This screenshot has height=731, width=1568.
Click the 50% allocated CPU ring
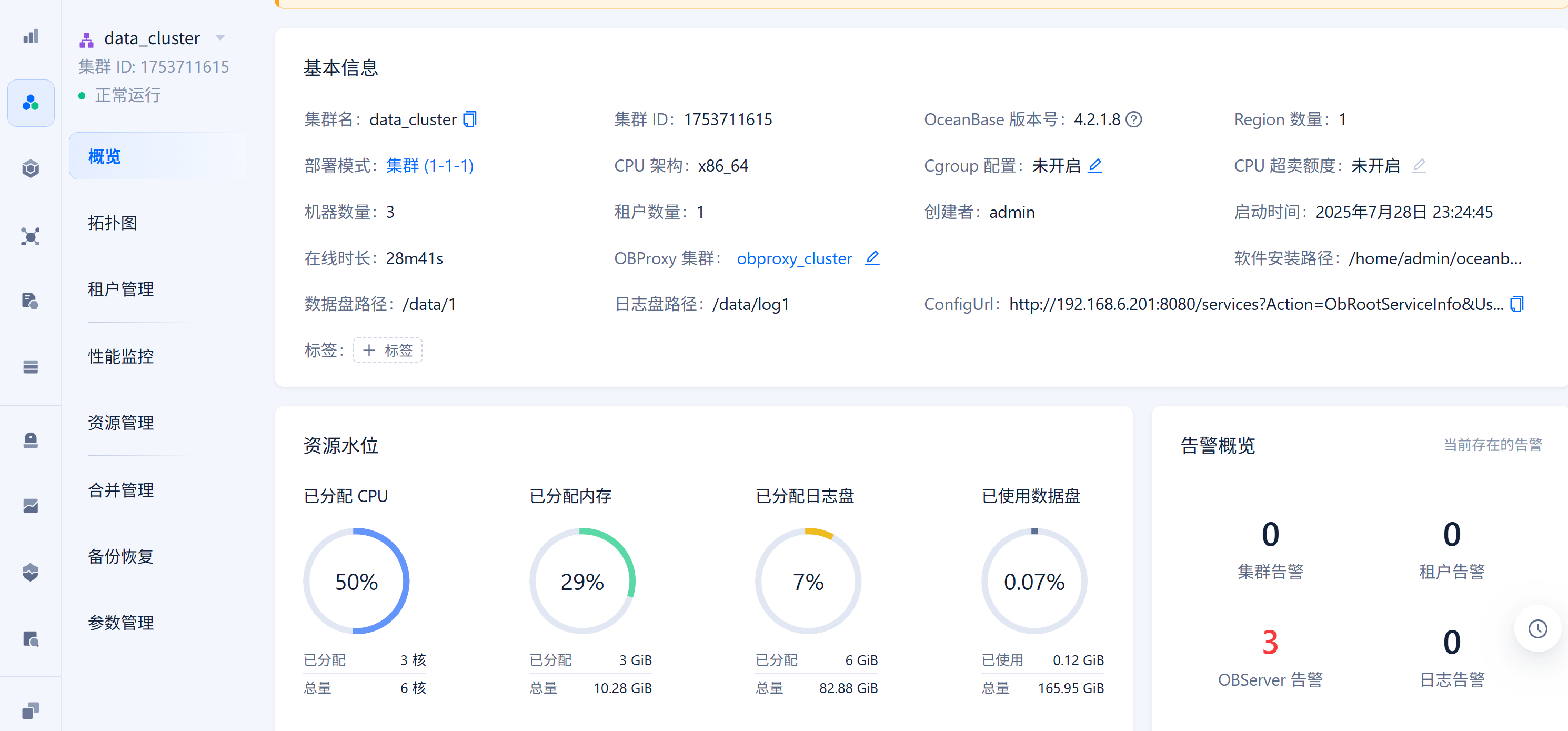coord(356,581)
